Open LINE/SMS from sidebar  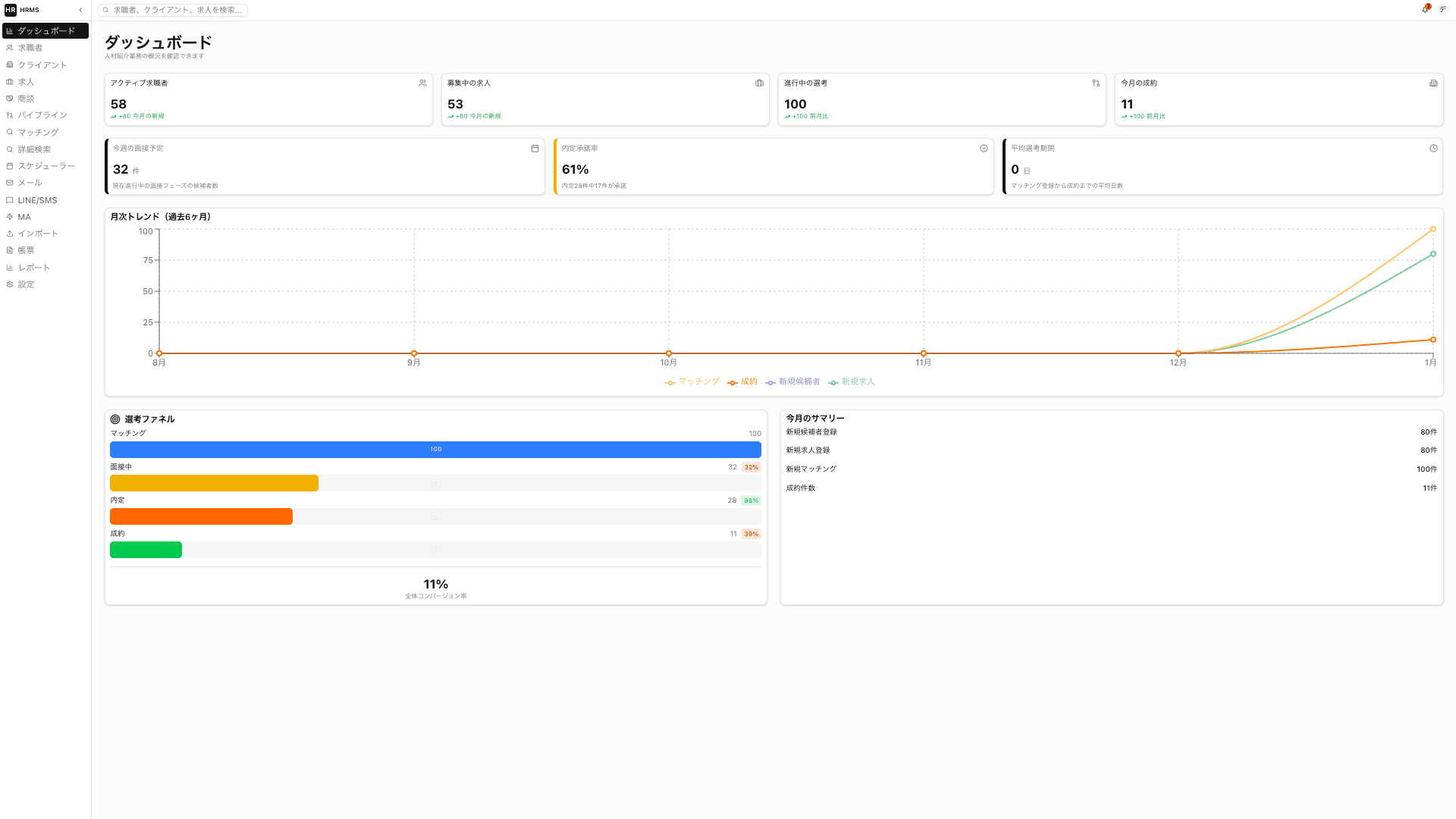pos(37,200)
